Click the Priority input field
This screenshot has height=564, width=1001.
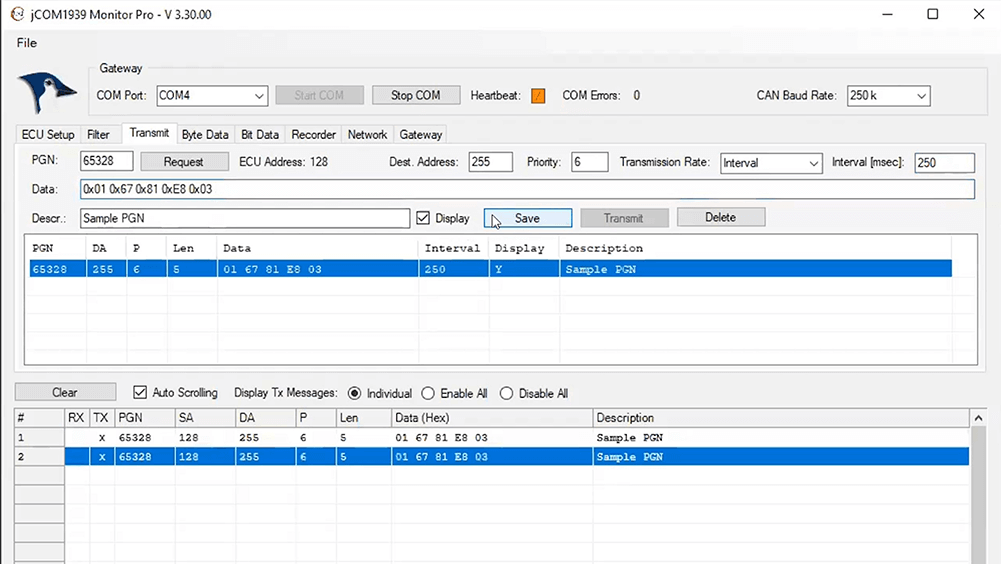tap(589, 162)
